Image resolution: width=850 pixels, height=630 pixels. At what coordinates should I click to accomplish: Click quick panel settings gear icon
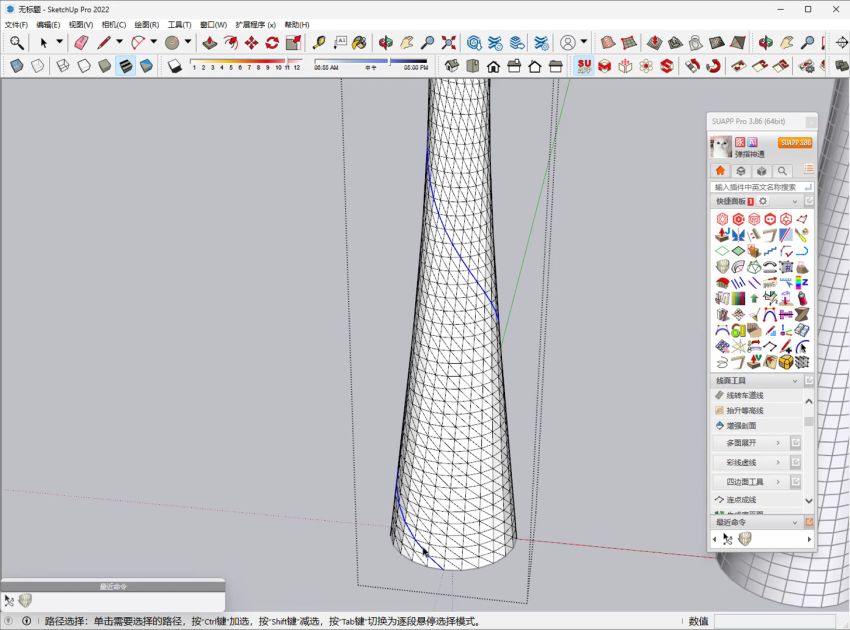[763, 201]
